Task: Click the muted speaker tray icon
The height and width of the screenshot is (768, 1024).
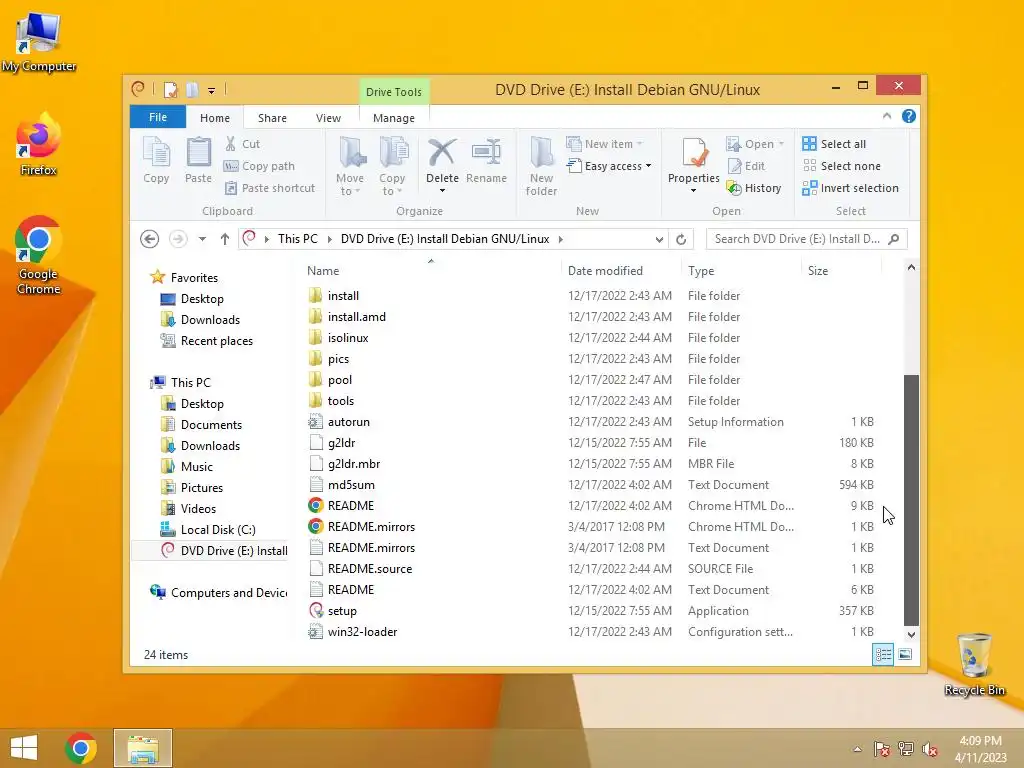Action: [930, 749]
